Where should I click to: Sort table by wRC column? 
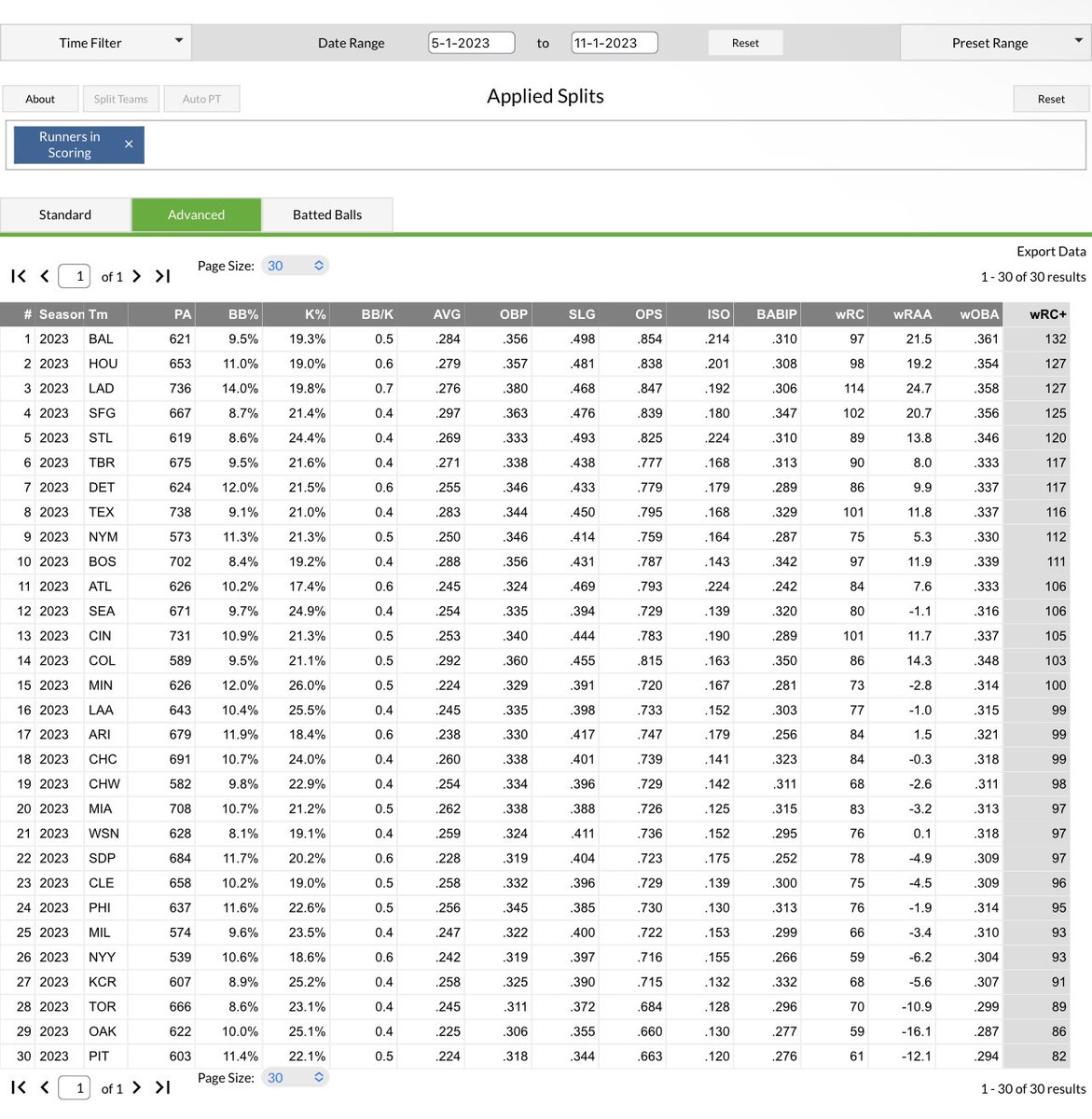pos(836,314)
